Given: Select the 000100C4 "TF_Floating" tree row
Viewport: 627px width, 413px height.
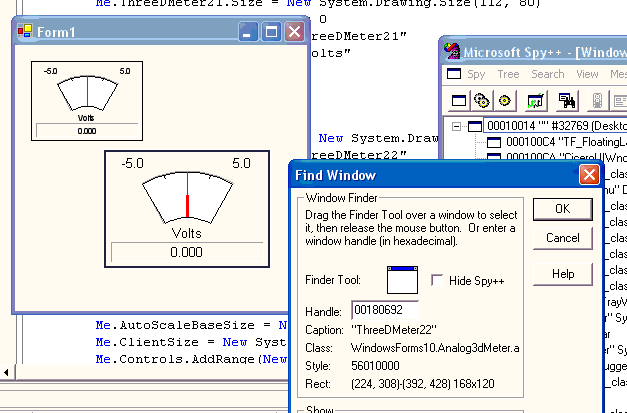Looking at the screenshot, I should coord(566,142).
